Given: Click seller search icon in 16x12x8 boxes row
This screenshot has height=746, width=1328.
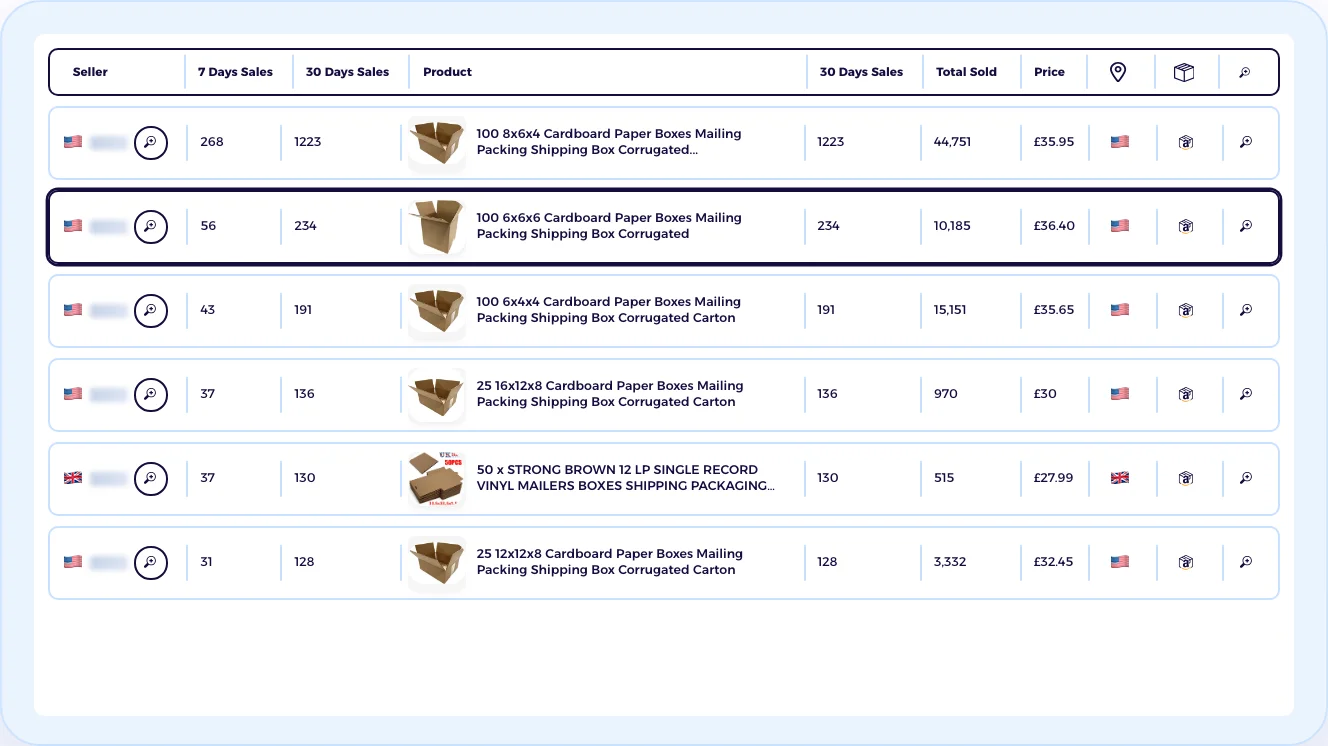Looking at the screenshot, I should 151,394.
